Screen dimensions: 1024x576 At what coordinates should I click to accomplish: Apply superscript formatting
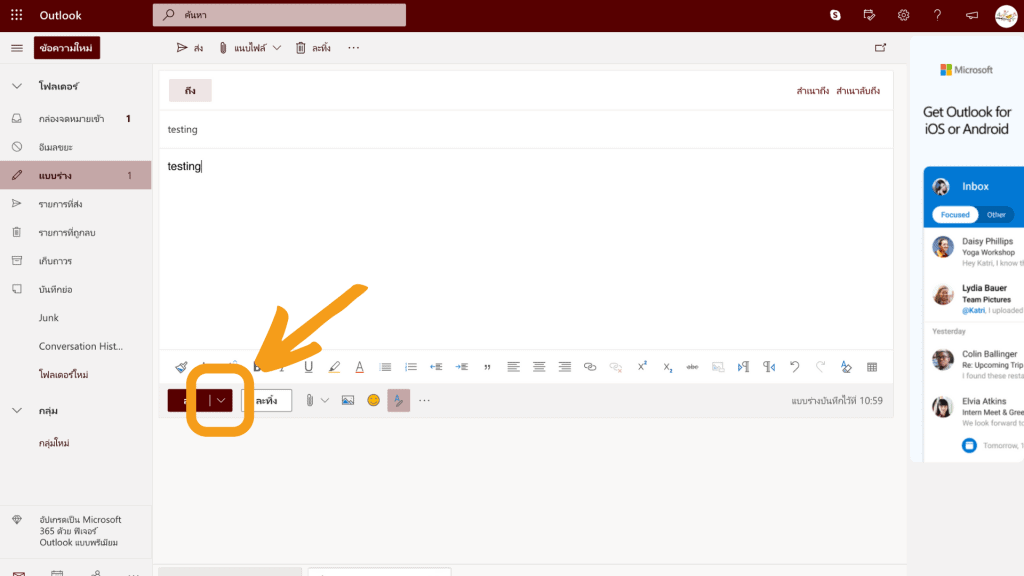click(641, 366)
